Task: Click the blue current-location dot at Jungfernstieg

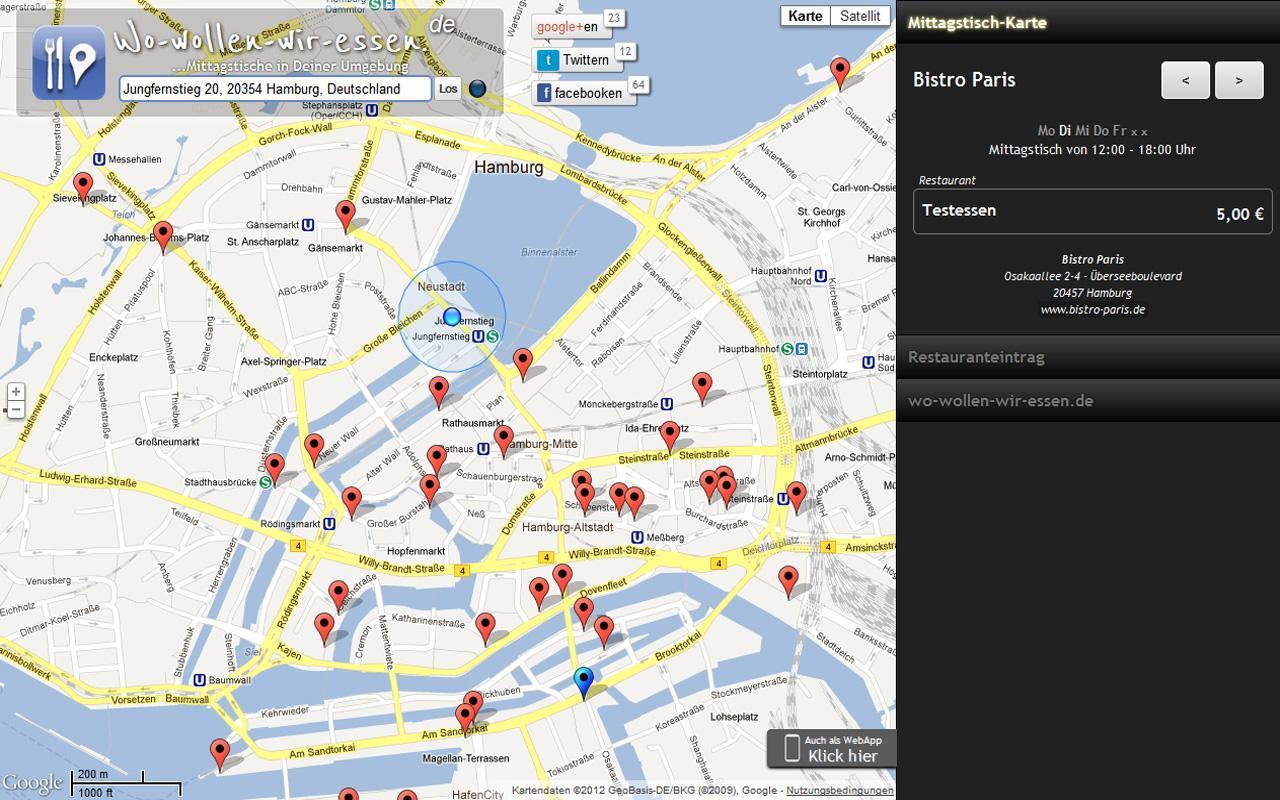Action: [x=452, y=317]
